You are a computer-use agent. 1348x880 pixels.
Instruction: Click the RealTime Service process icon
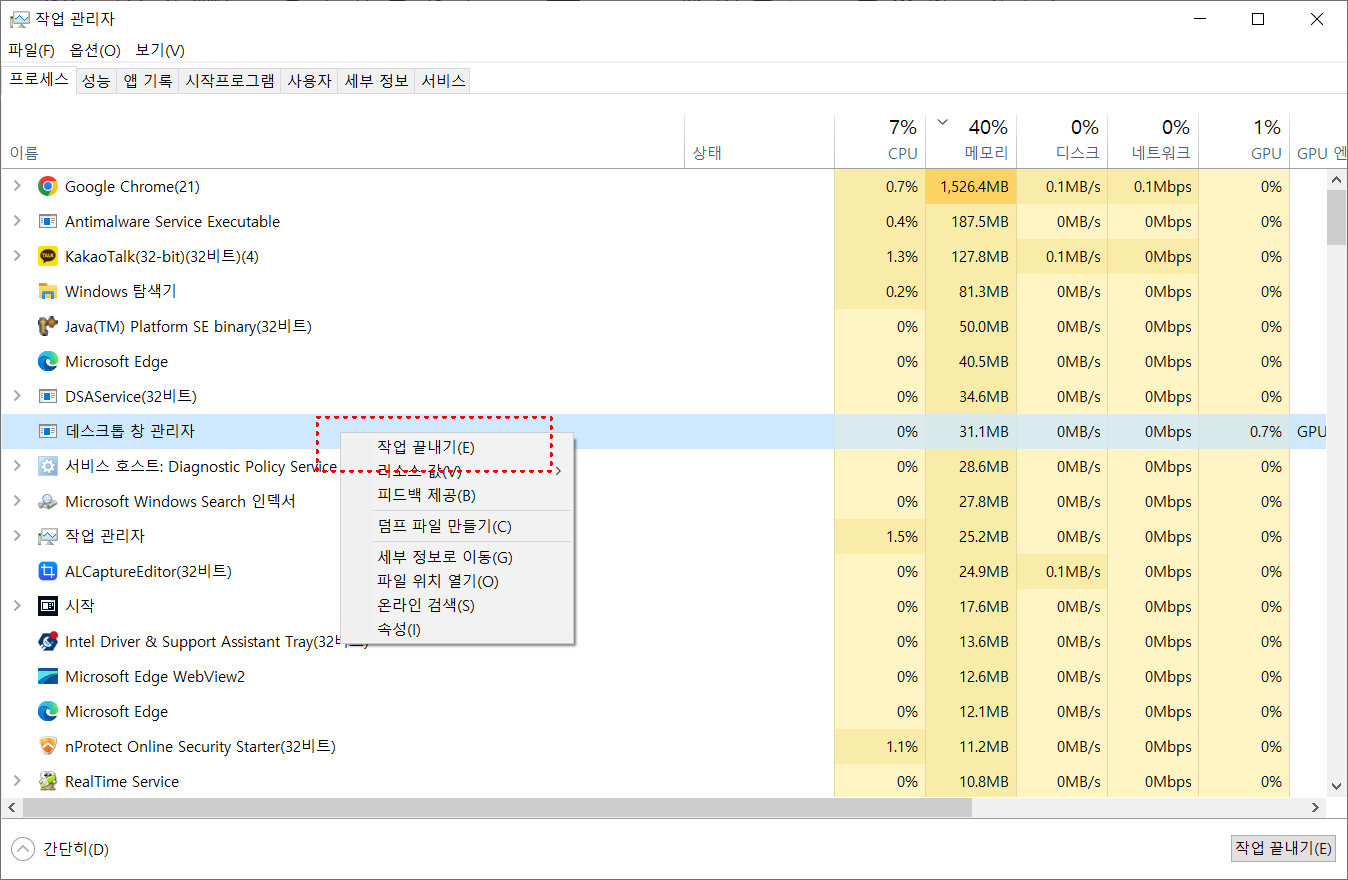click(x=47, y=781)
